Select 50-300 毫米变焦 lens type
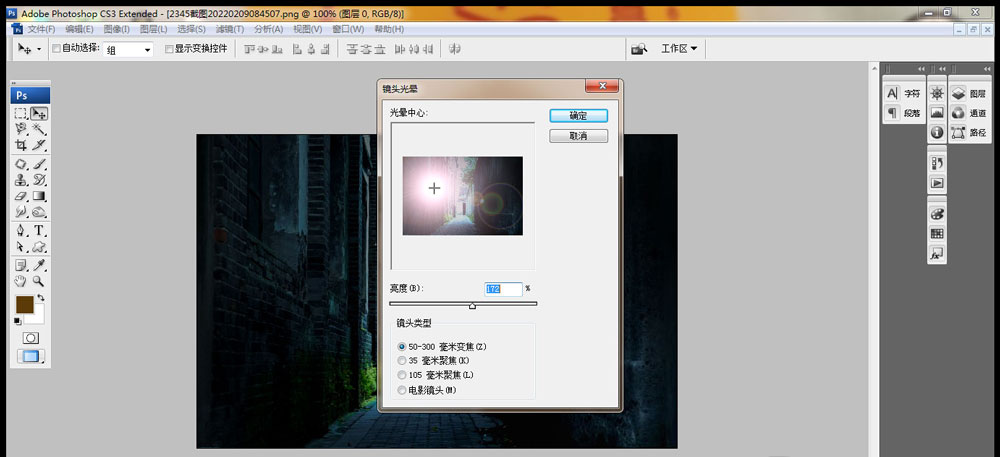This screenshot has height=457, width=1000. [x=401, y=347]
